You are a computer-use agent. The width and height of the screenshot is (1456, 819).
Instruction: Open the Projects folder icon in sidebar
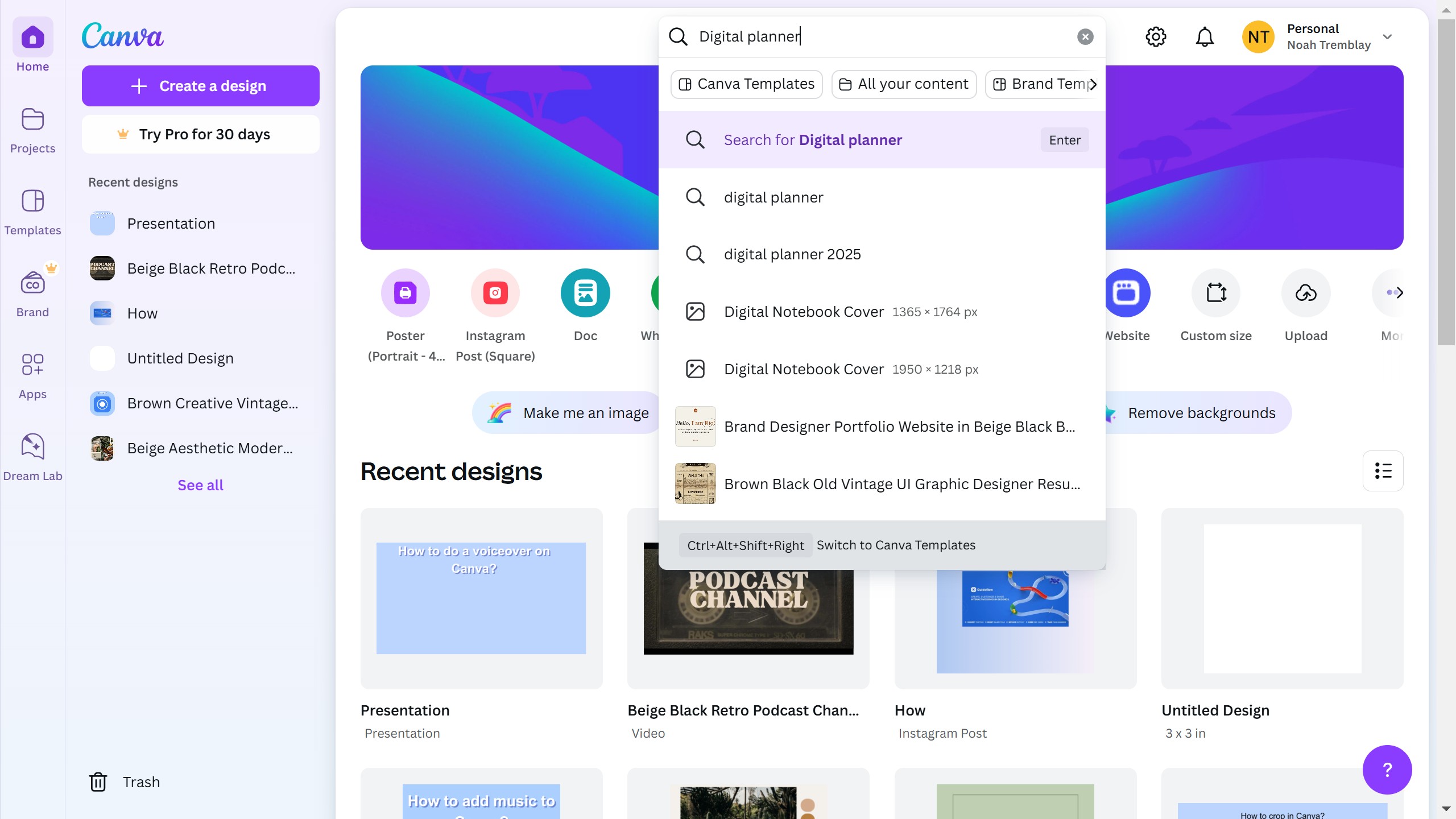pyautogui.click(x=32, y=120)
